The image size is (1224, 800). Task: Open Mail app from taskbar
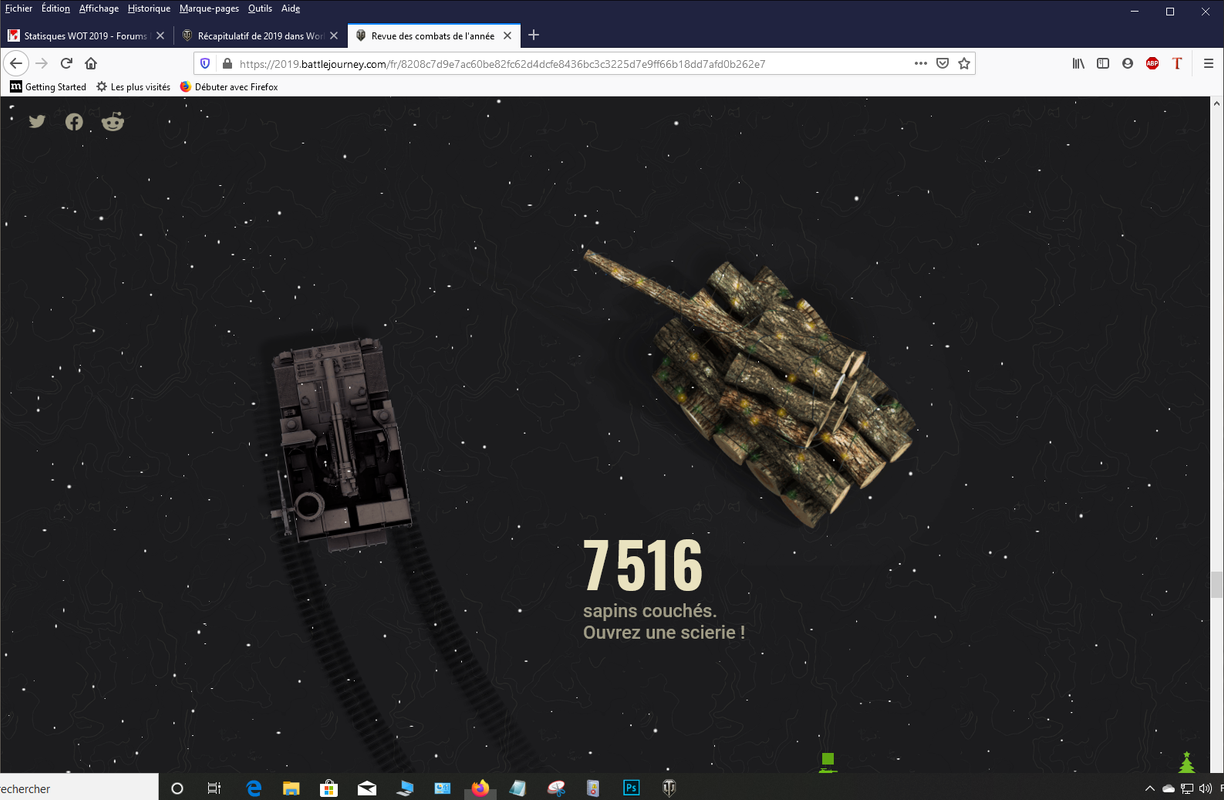click(366, 788)
